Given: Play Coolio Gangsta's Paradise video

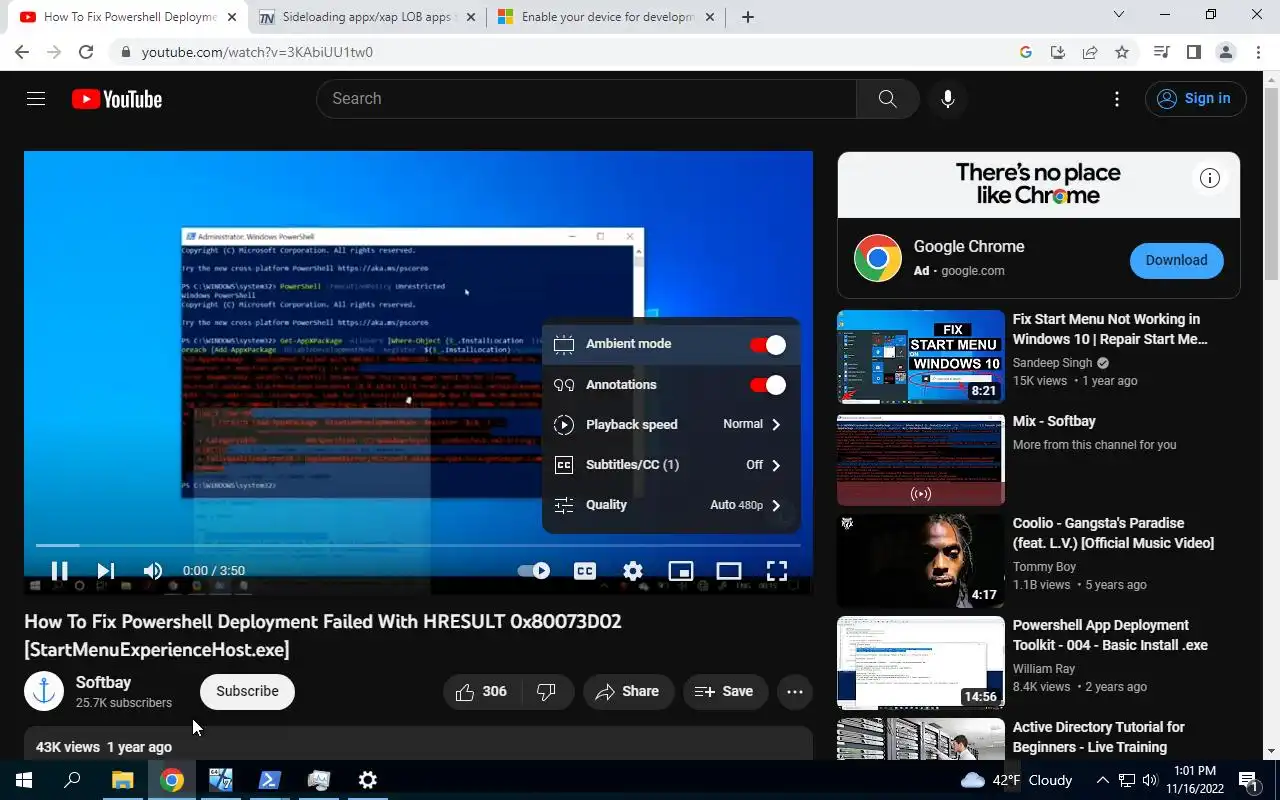Looking at the screenshot, I should 921,561.
